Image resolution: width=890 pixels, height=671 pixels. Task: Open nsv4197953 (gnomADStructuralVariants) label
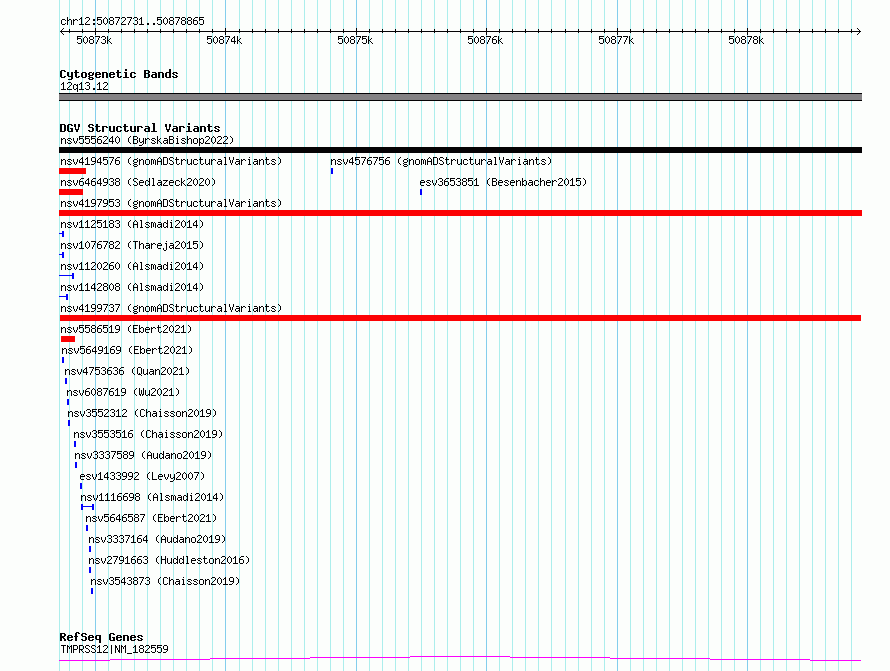click(171, 203)
